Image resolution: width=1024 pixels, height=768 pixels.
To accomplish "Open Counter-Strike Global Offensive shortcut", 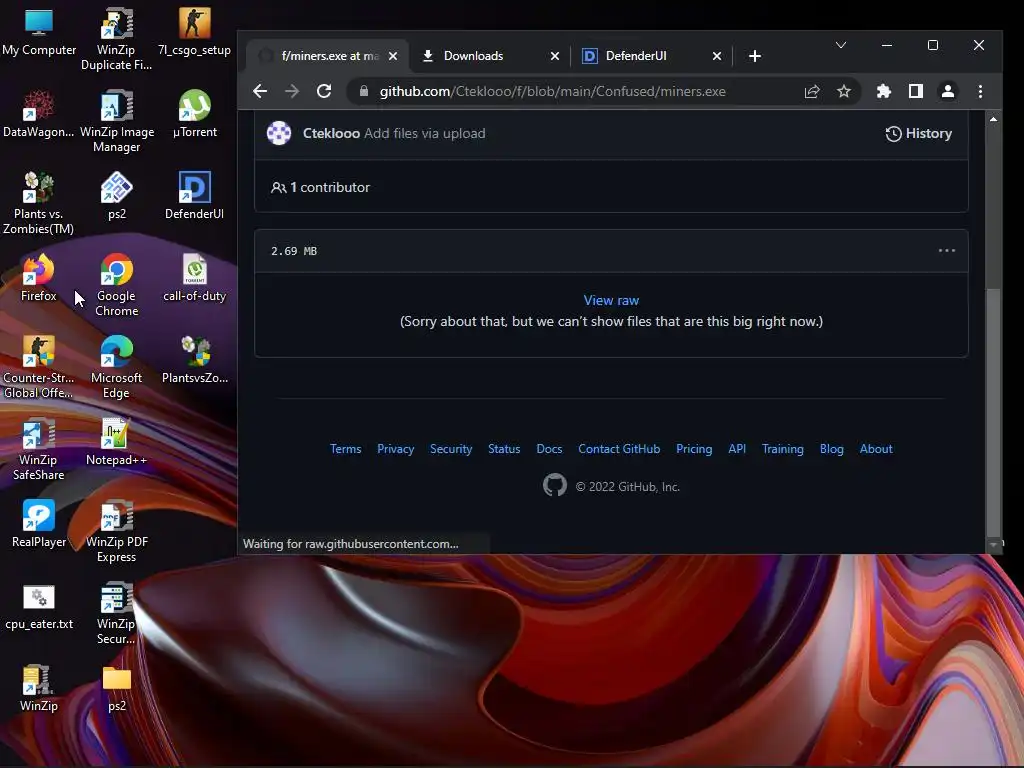I will [39, 367].
